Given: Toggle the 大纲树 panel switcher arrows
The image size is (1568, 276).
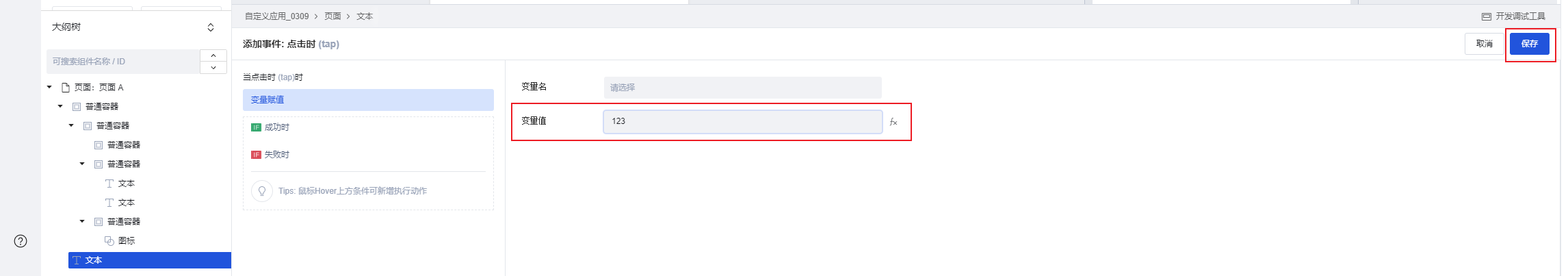Looking at the screenshot, I should [210, 27].
